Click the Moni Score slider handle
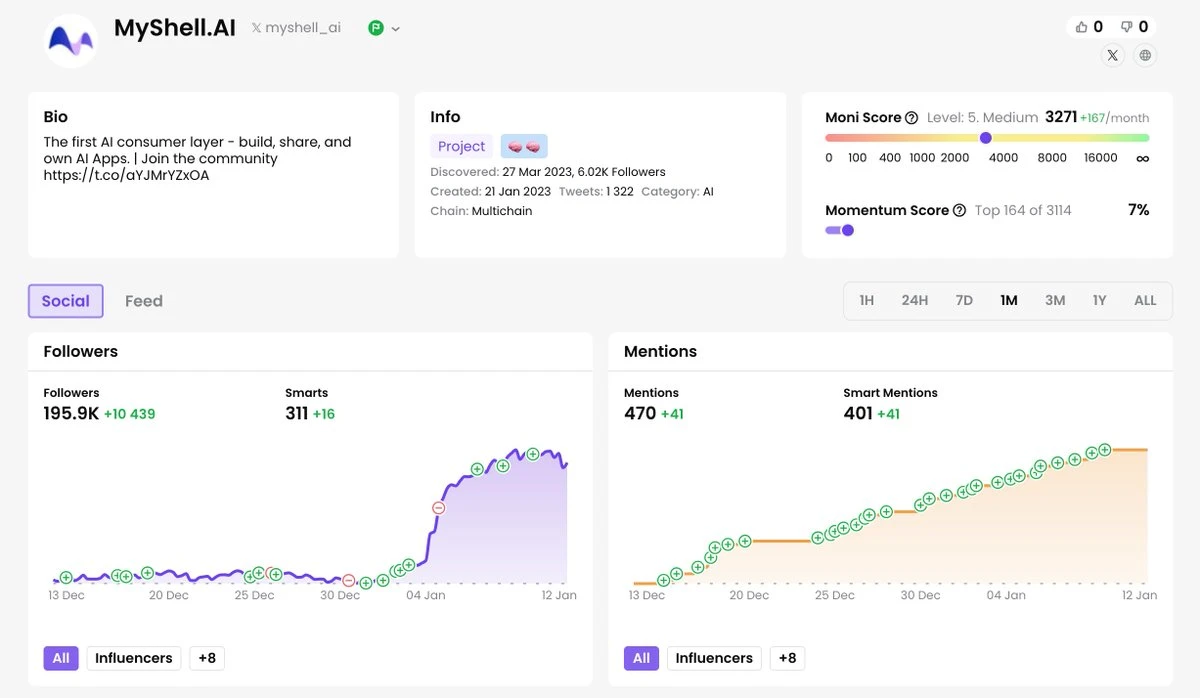 coord(986,138)
